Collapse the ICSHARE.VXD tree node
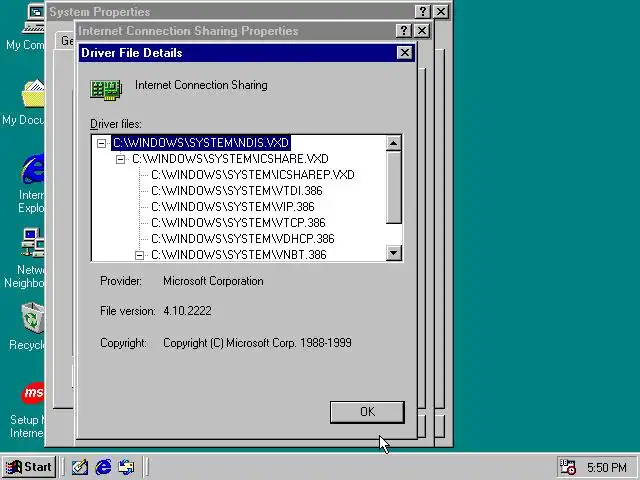Image resolution: width=640 pixels, height=480 pixels. click(x=120, y=159)
